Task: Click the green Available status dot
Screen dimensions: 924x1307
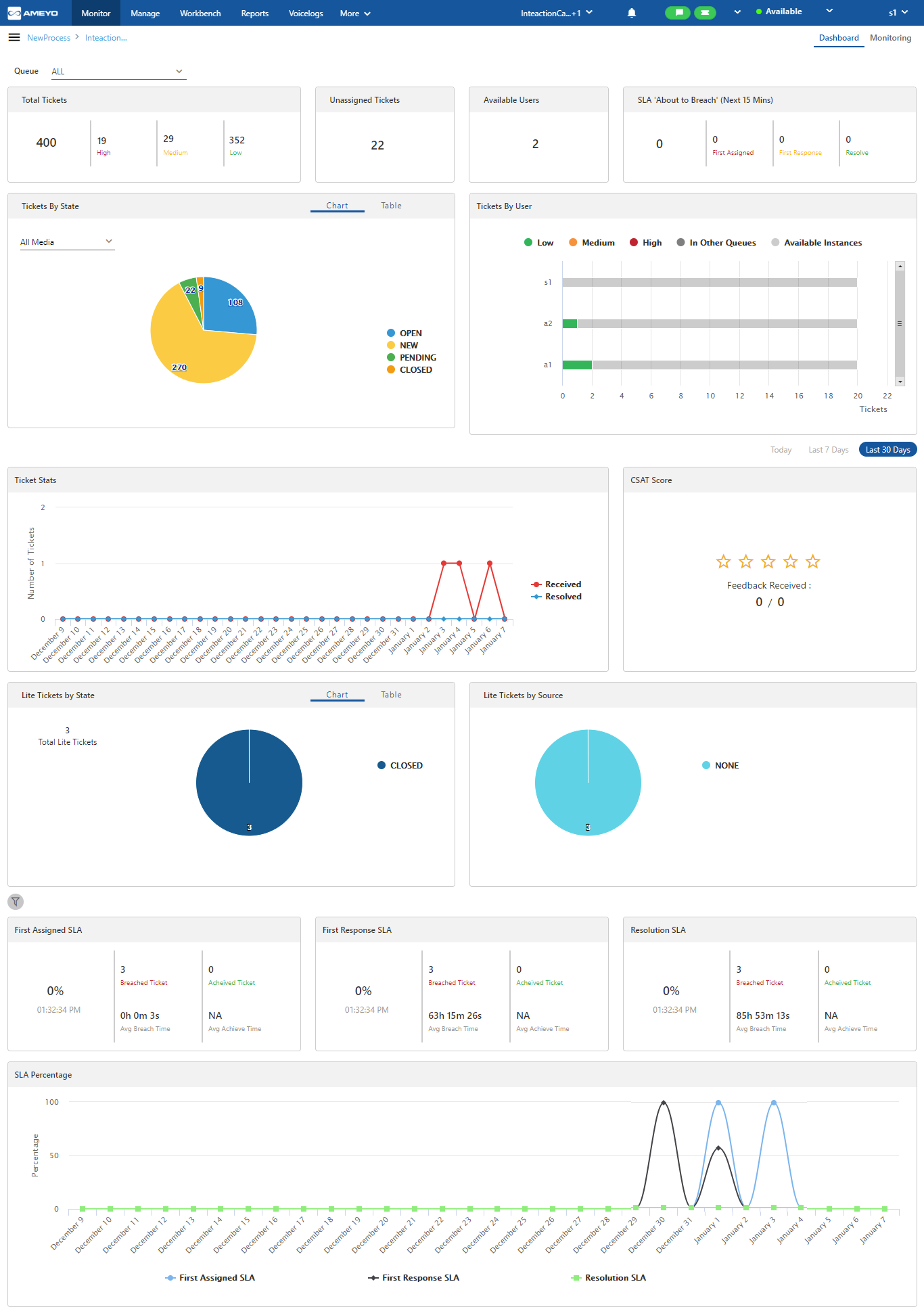Action: pos(759,12)
